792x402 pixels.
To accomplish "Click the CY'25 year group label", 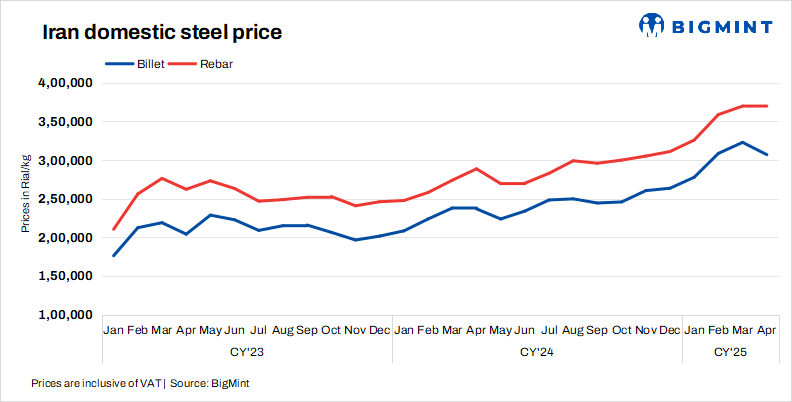I will point(730,352).
